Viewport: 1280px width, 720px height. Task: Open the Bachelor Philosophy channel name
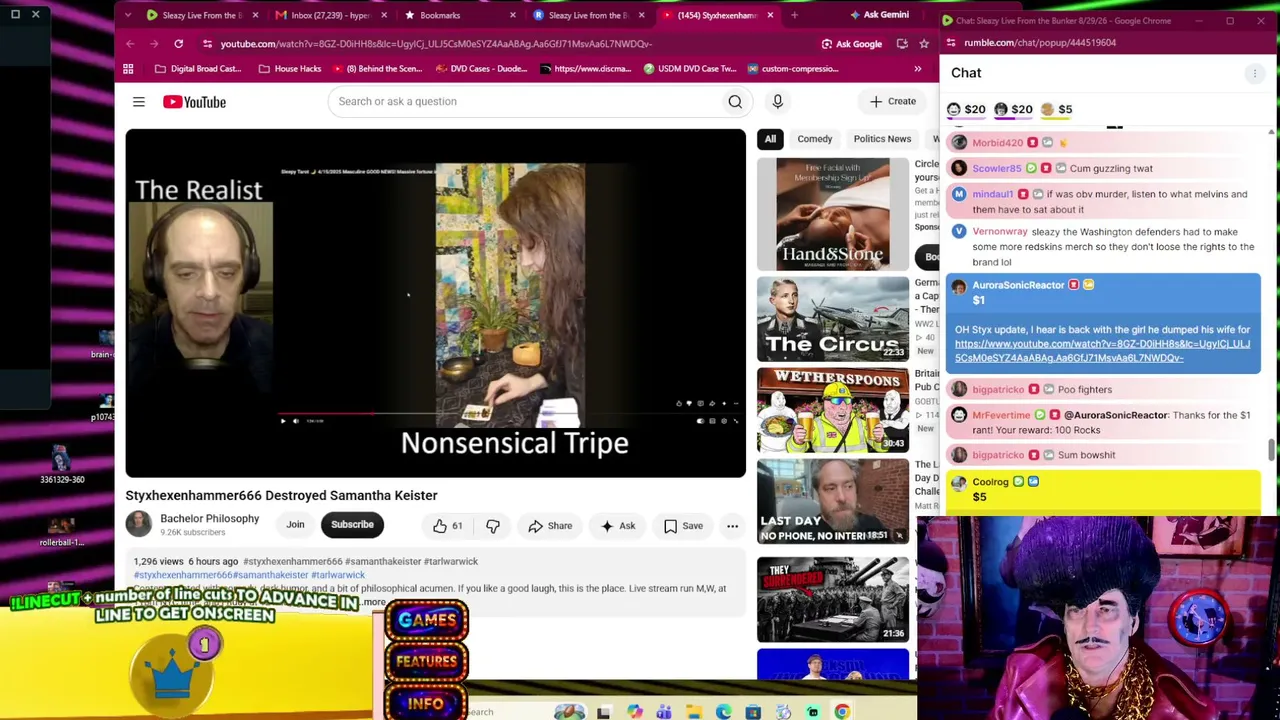coord(210,519)
